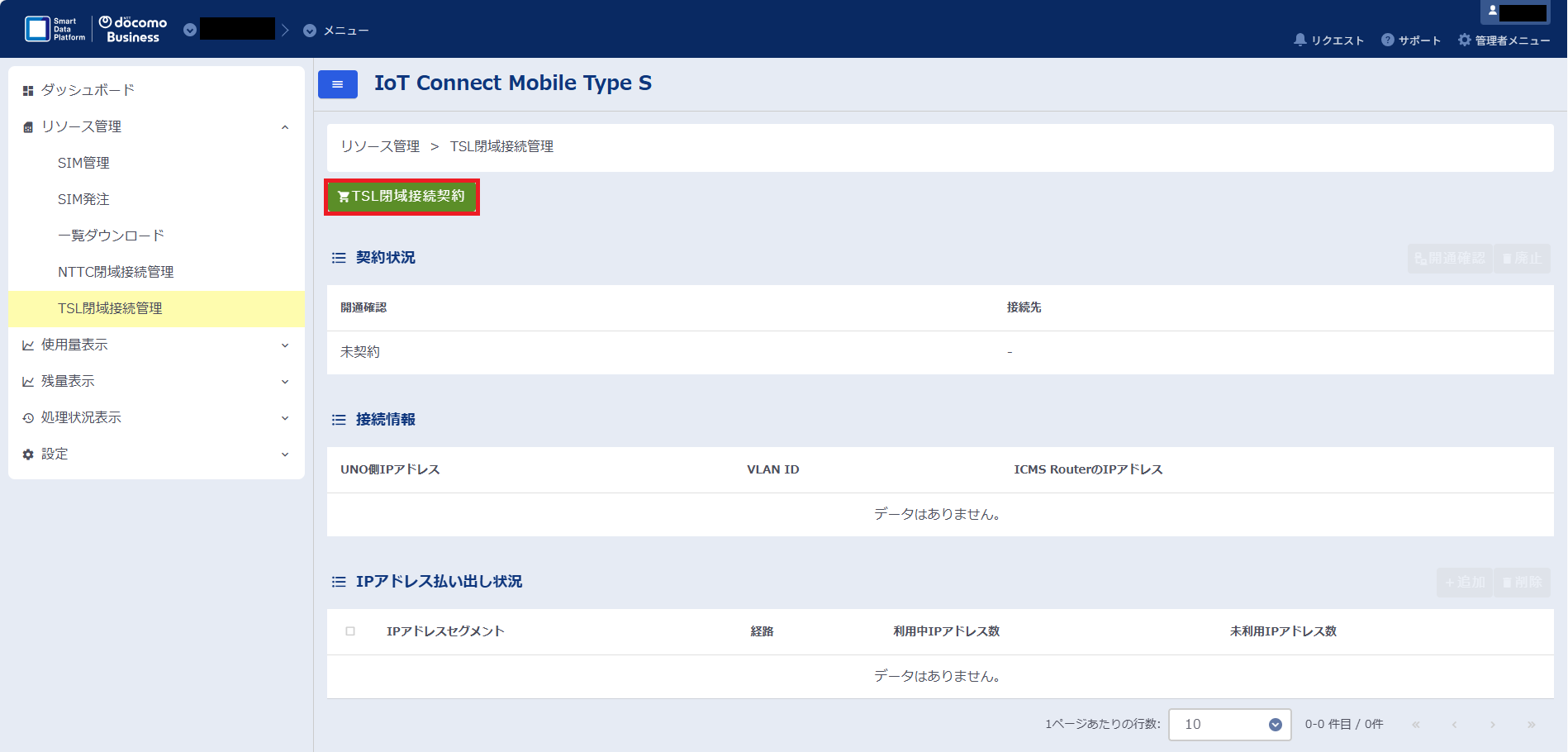Open リクエスト notifications bell
The width and height of the screenshot is (1568, 752).
click(1328, 40)
